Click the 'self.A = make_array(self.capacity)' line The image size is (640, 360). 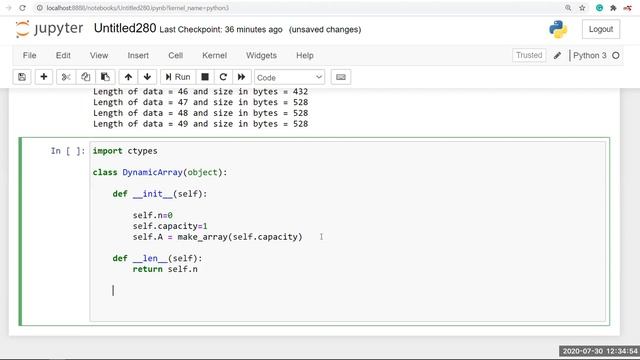(x=218, y=237)
